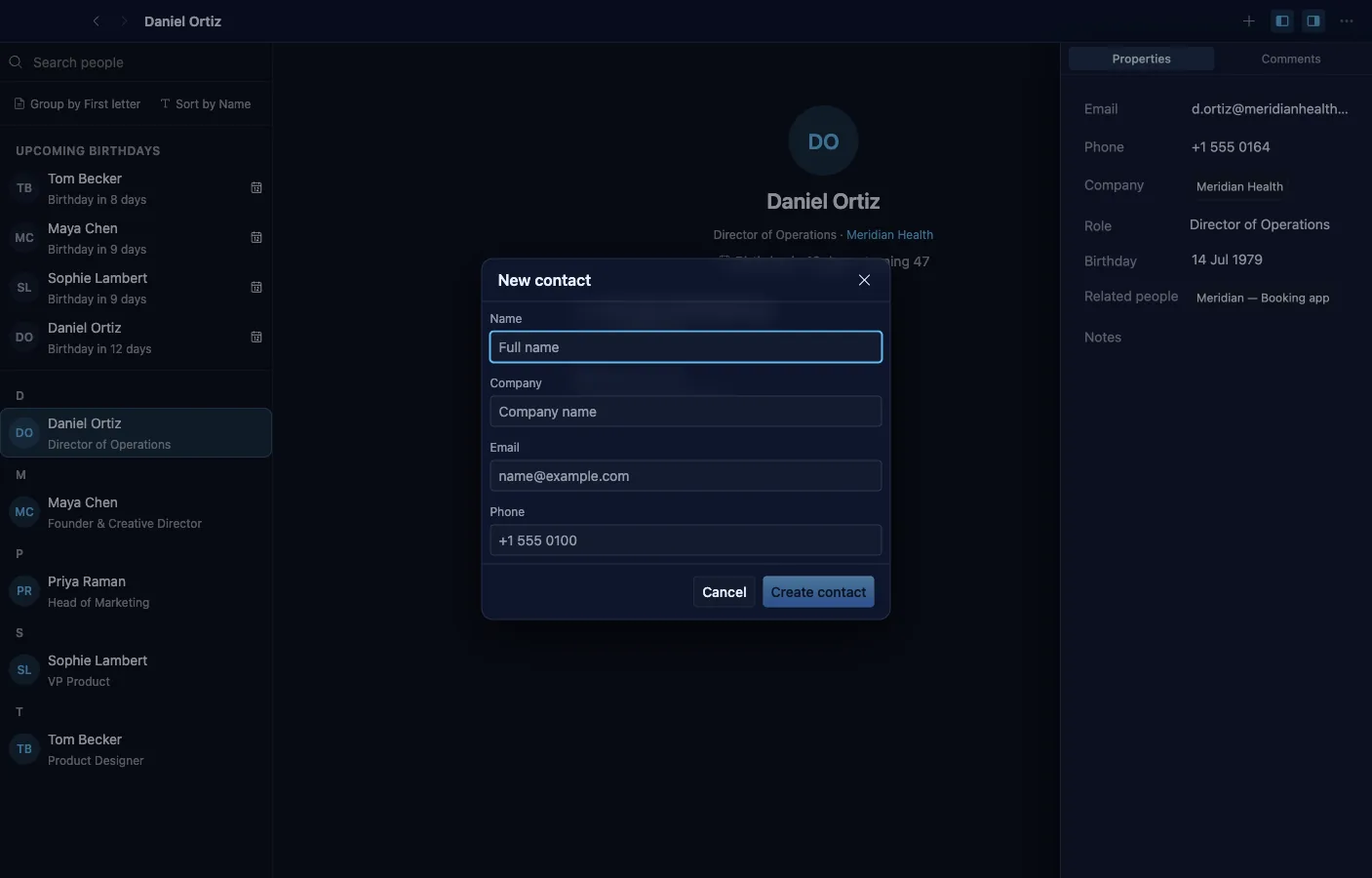Viewport: 1372px width, 878px height.
Task: Click large DO avatar on profile
Action: tap(823, 141)
